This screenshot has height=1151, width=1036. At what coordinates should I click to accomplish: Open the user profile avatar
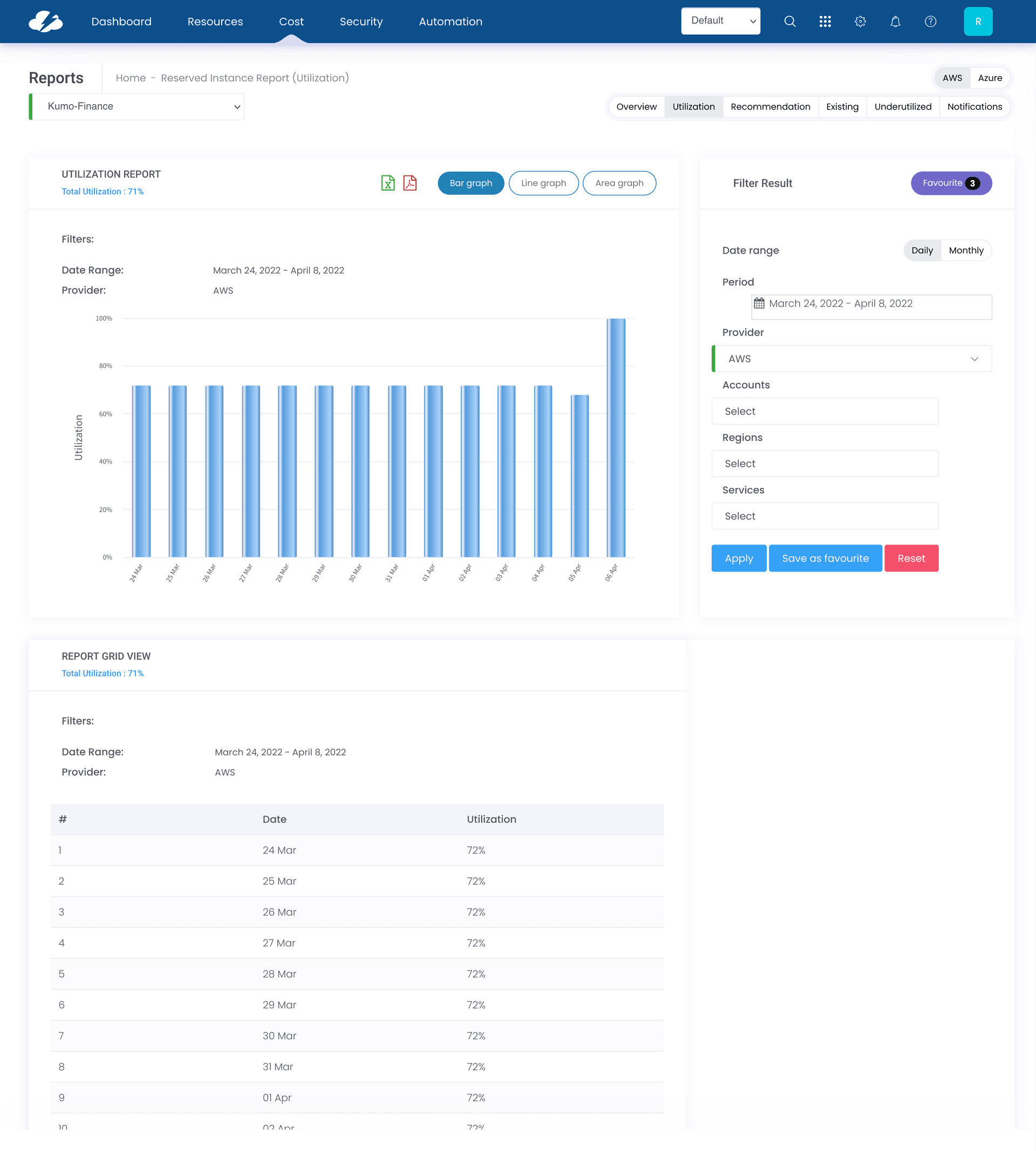click(978, 21)
